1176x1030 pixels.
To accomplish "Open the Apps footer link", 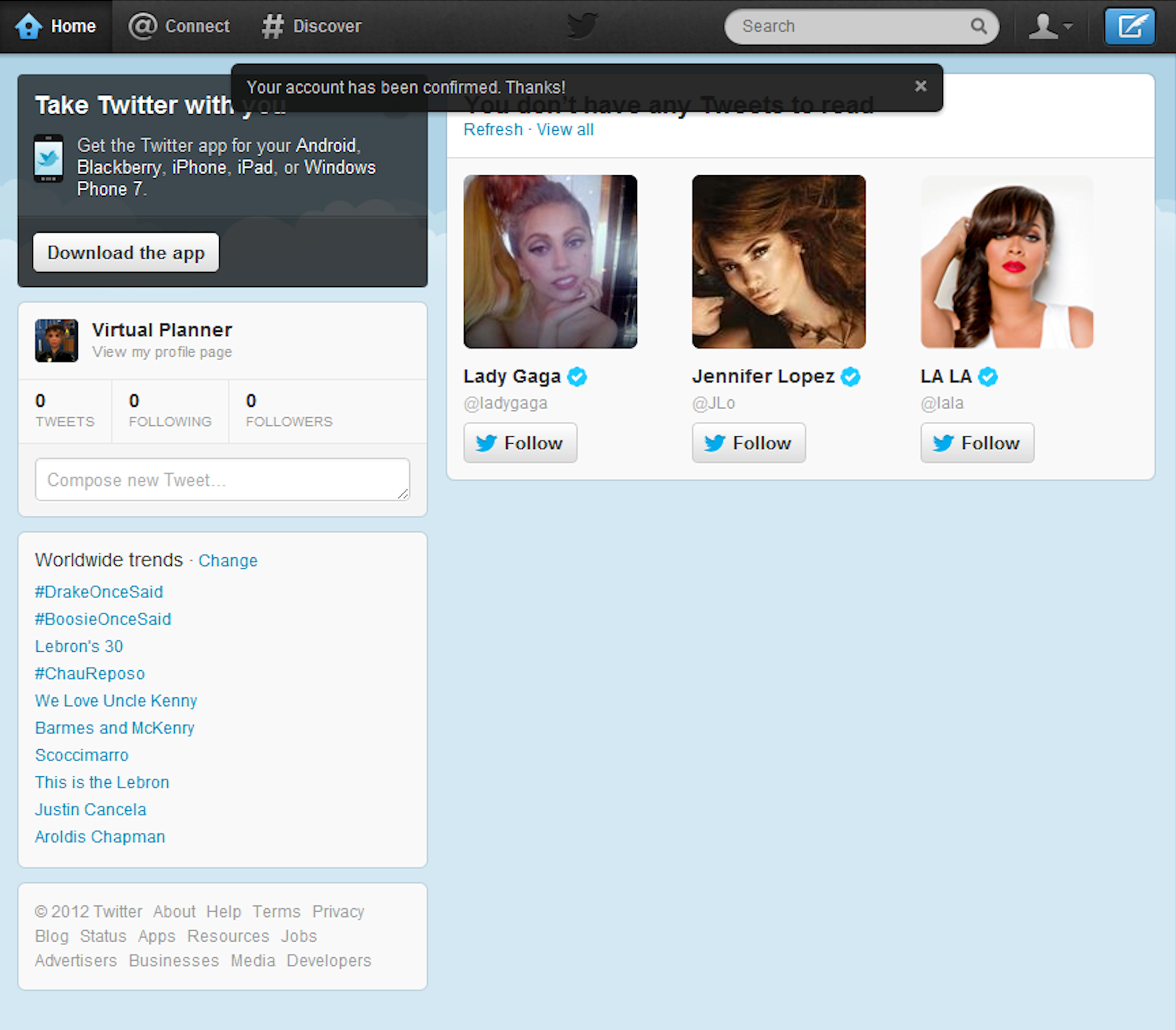I will click(157, 936).
